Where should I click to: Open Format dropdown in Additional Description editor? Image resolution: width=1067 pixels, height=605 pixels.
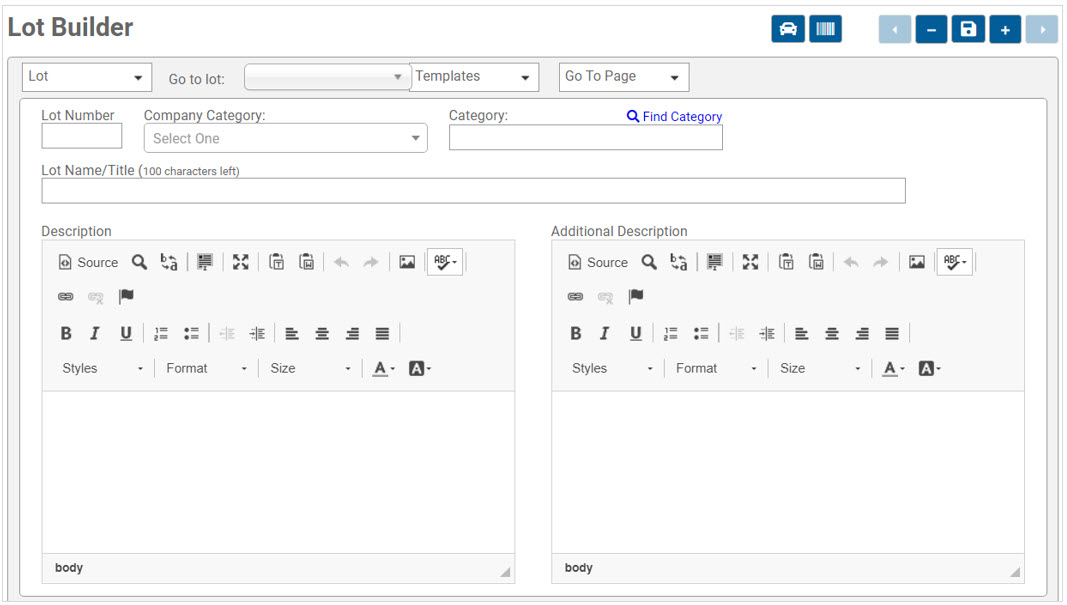coord(716,368)
